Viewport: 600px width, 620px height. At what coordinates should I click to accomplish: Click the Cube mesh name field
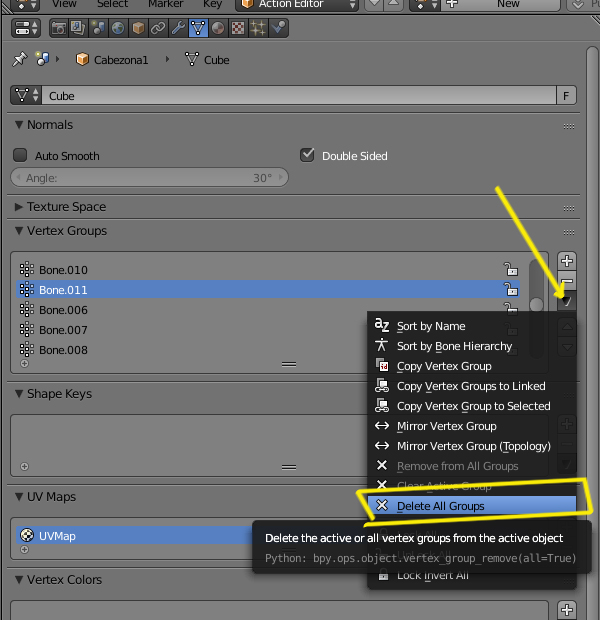point(299,96)
